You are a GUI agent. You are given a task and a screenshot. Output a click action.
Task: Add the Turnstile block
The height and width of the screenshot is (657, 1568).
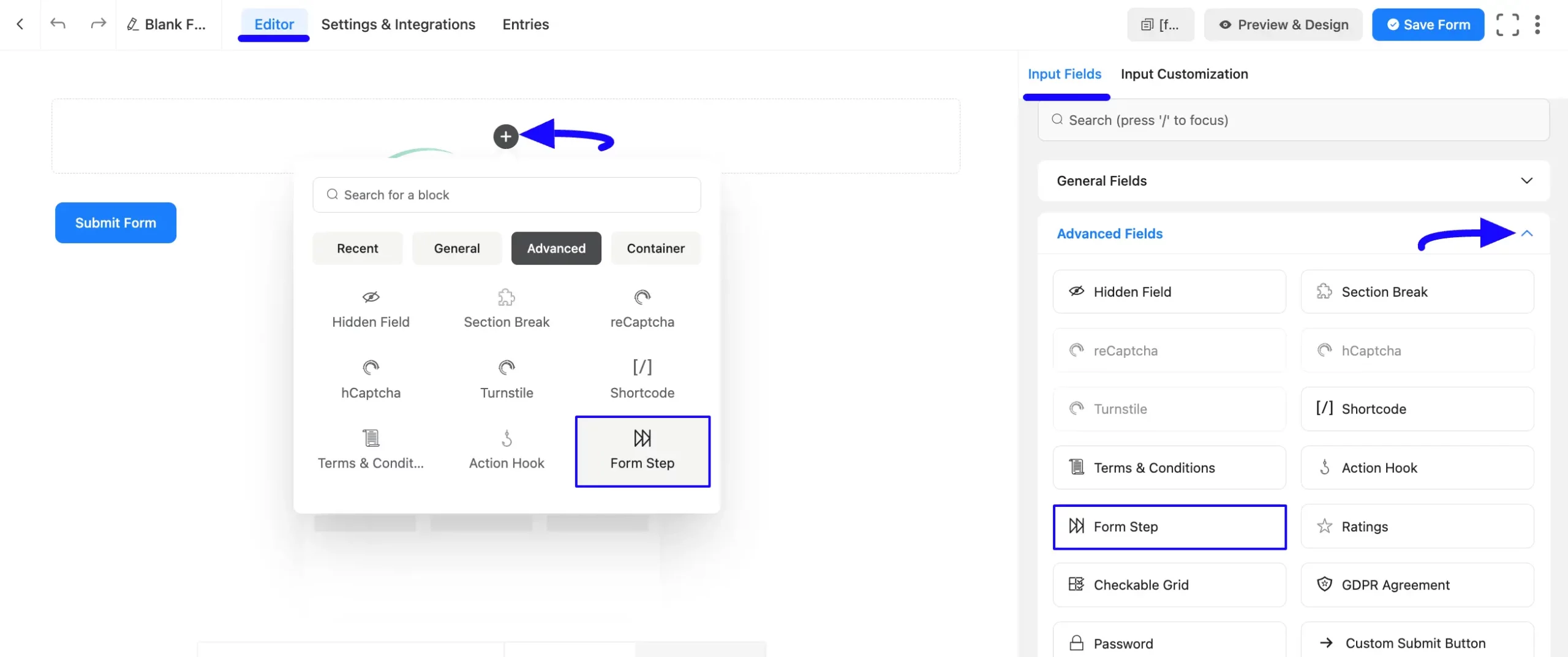point(507,379)
